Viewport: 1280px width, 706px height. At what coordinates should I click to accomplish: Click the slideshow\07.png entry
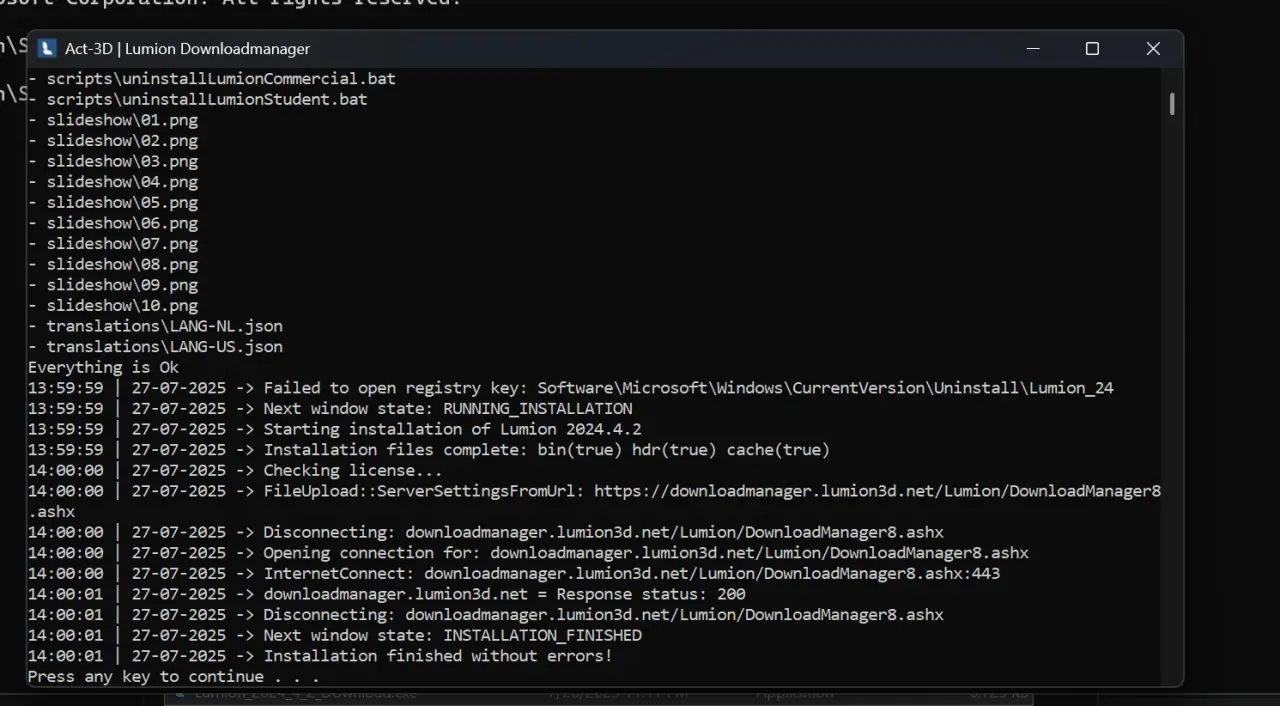[113, 243]
